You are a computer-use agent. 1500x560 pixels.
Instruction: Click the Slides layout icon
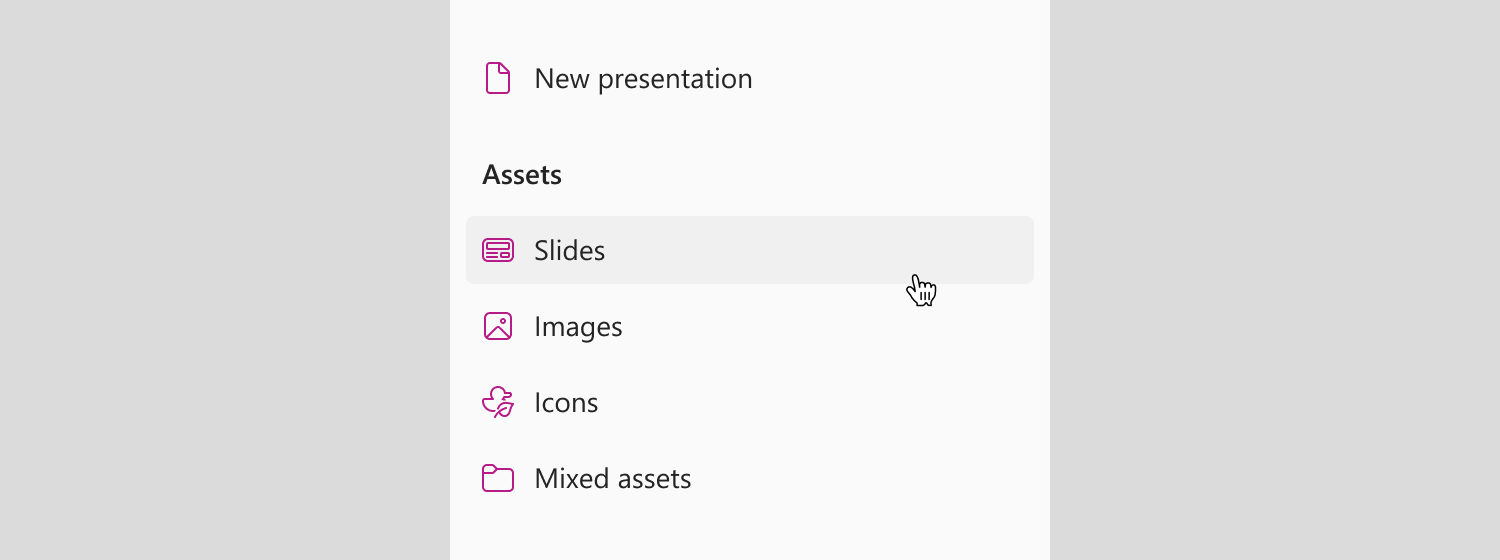pos(498,250)
